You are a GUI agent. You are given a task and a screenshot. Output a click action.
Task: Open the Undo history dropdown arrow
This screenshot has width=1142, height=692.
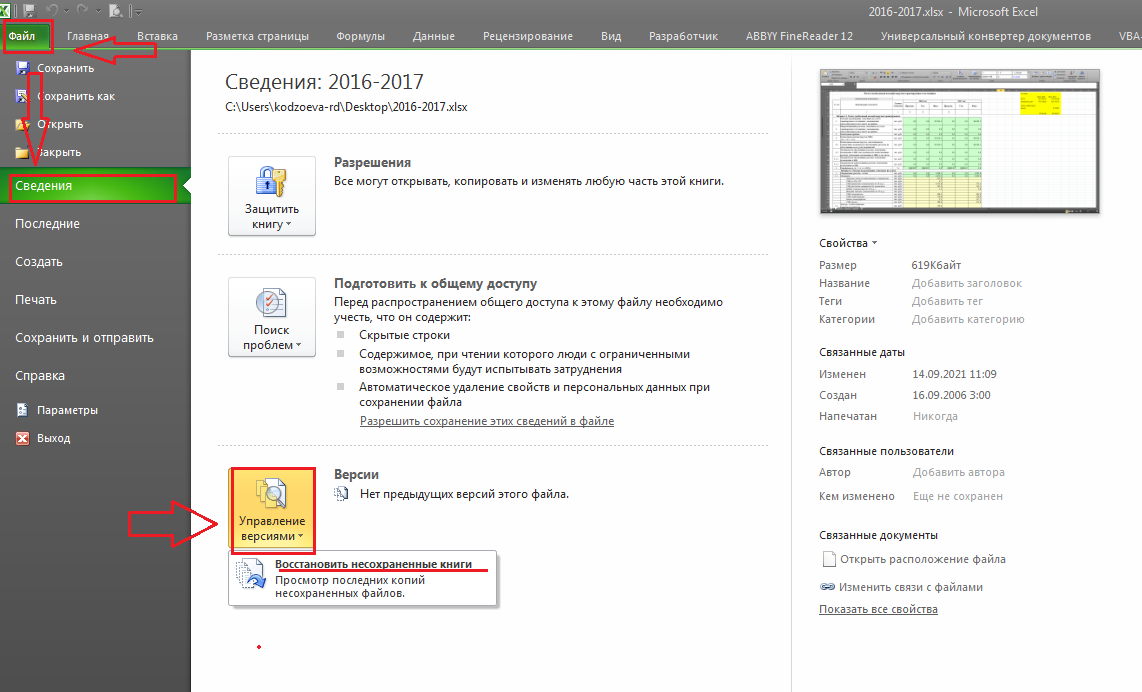click(66, 11)
